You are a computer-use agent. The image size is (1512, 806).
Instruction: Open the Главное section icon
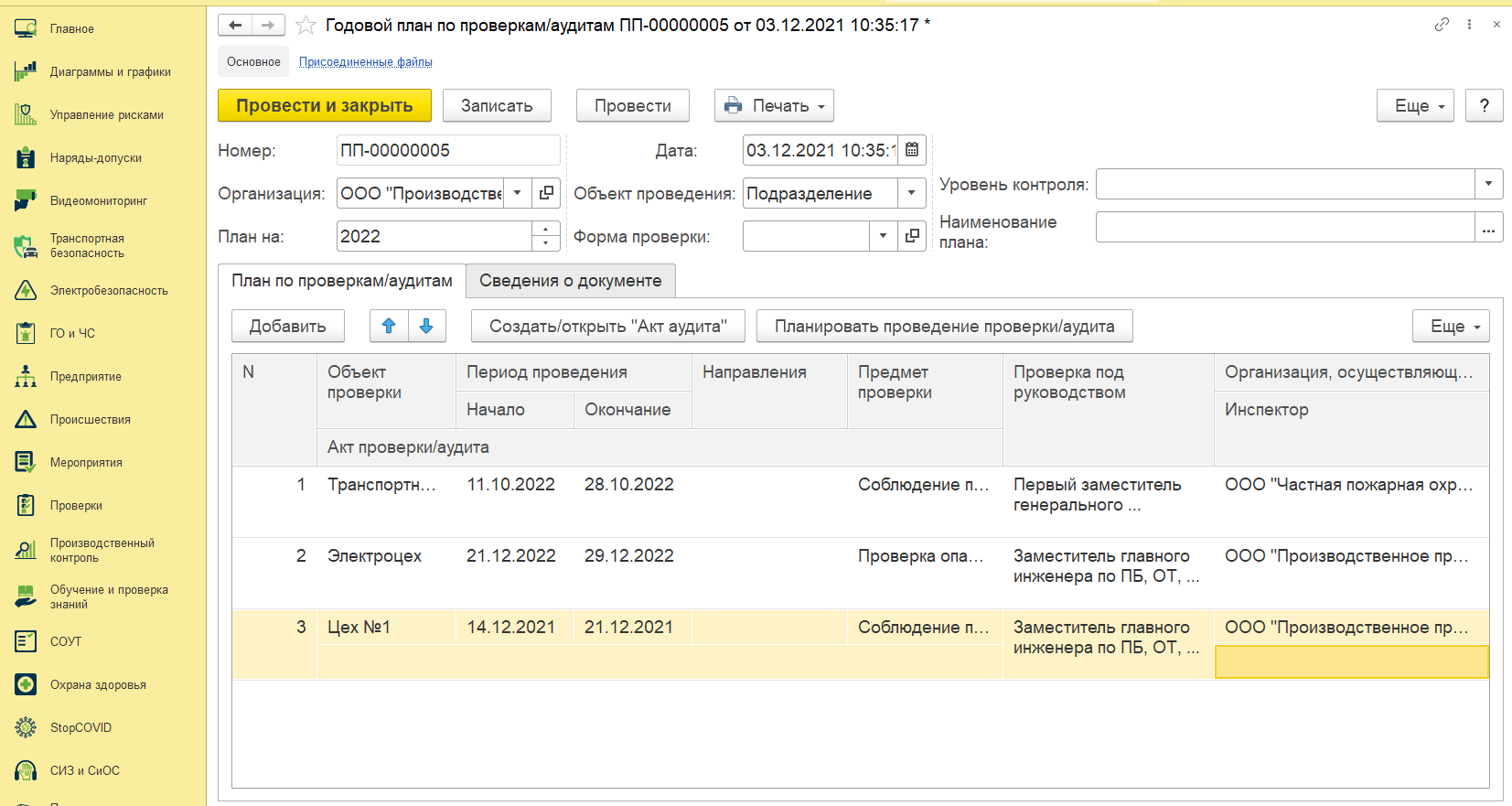click(26, 28)
